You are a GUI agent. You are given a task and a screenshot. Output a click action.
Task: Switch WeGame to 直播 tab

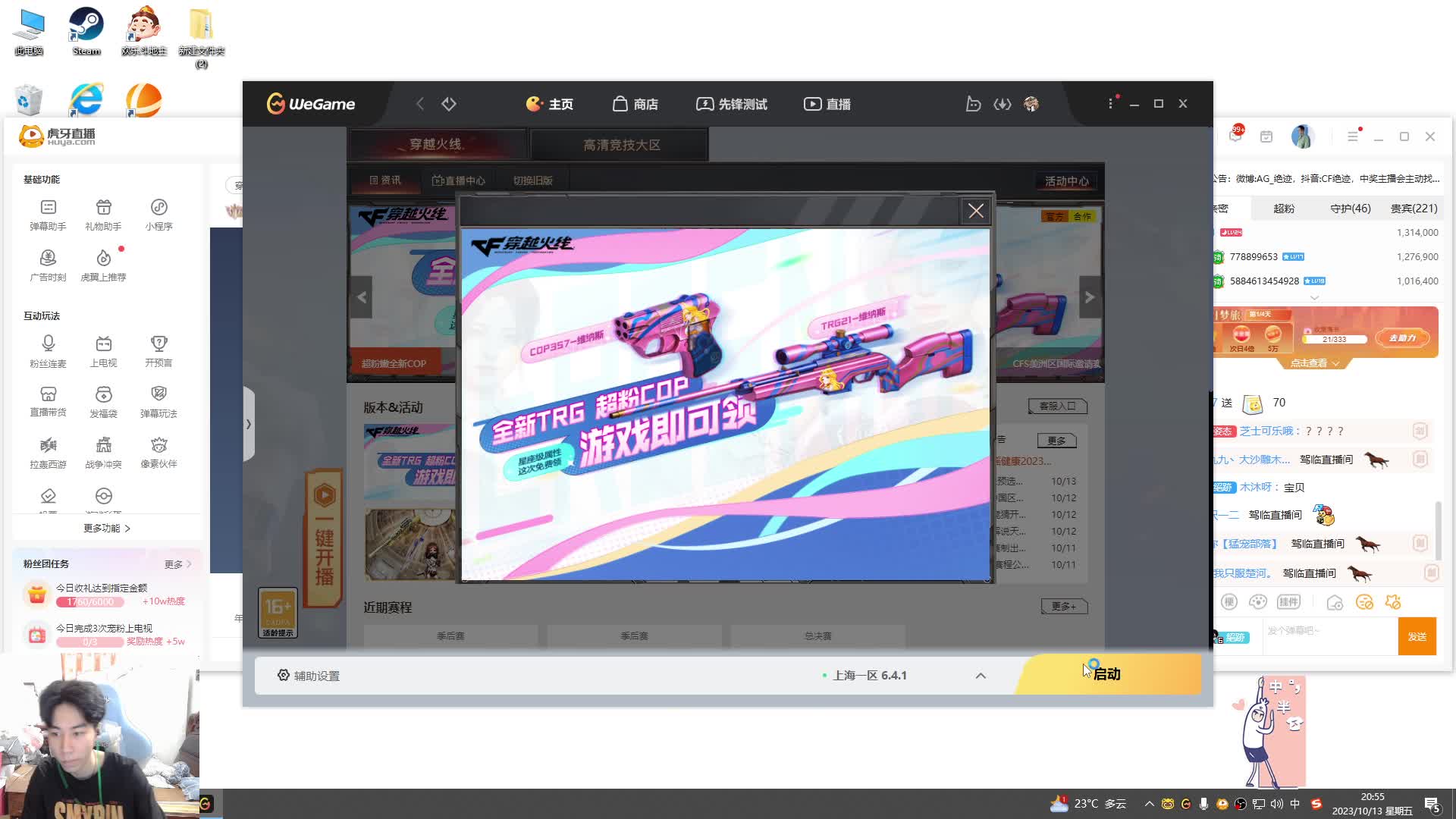coord(827,104)
